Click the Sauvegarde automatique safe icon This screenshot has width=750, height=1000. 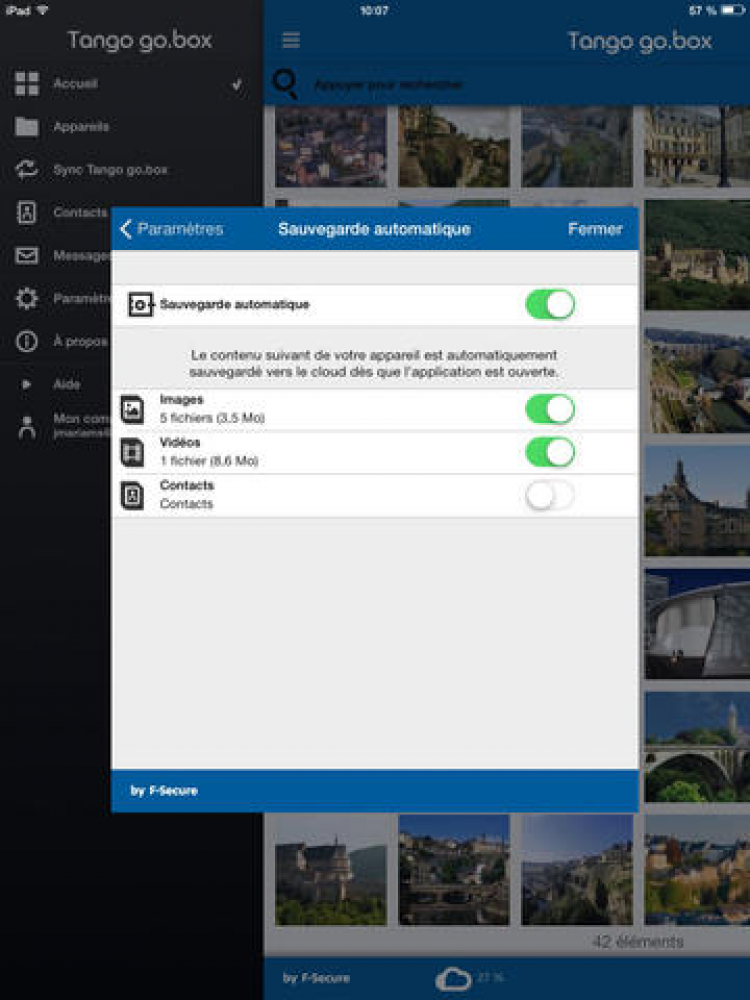click(x=140, y=305)
